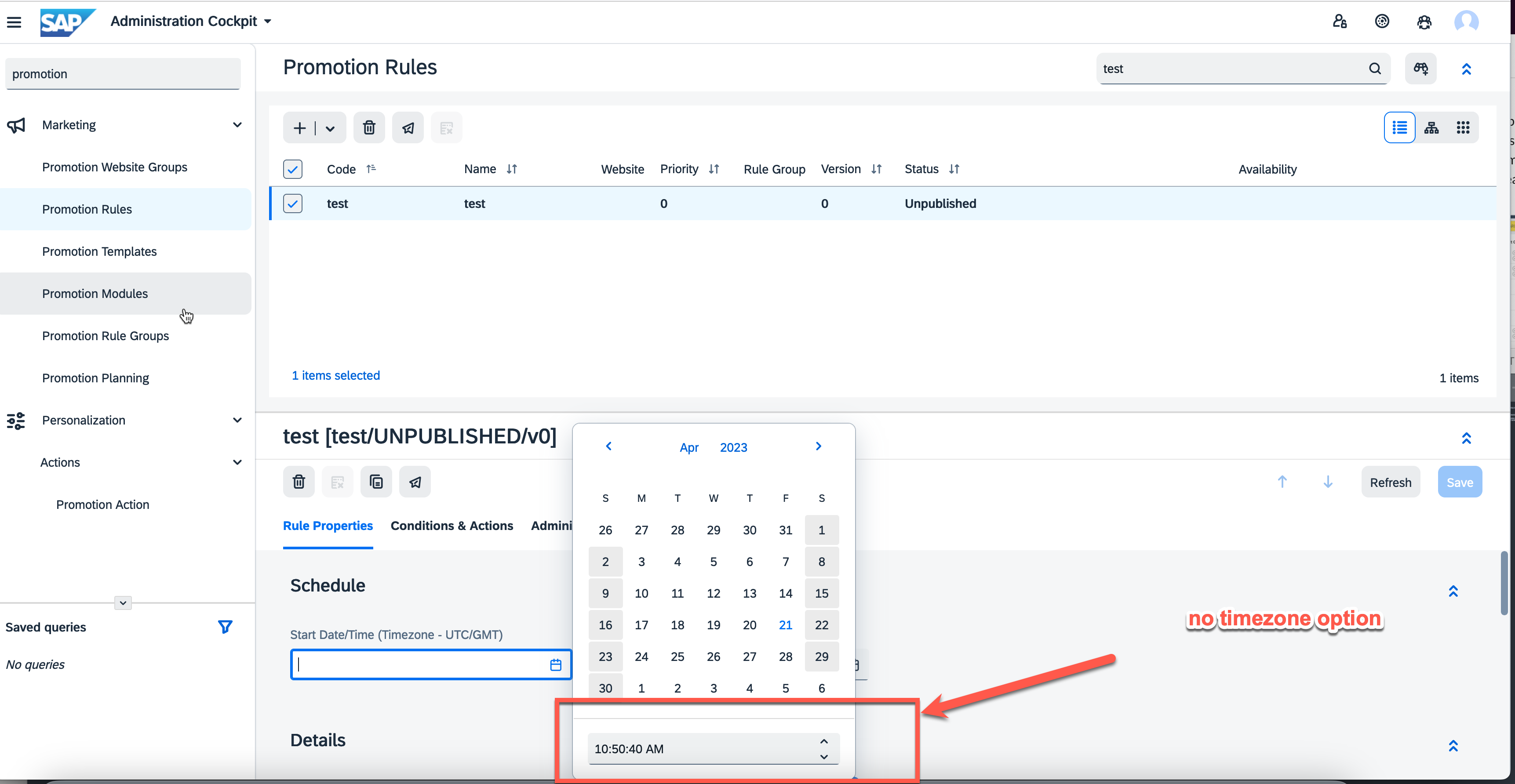Click the promotion filter field in sidebar
Image resolution: width=1515 pixels, height=784 pixels.
[123, 74]
